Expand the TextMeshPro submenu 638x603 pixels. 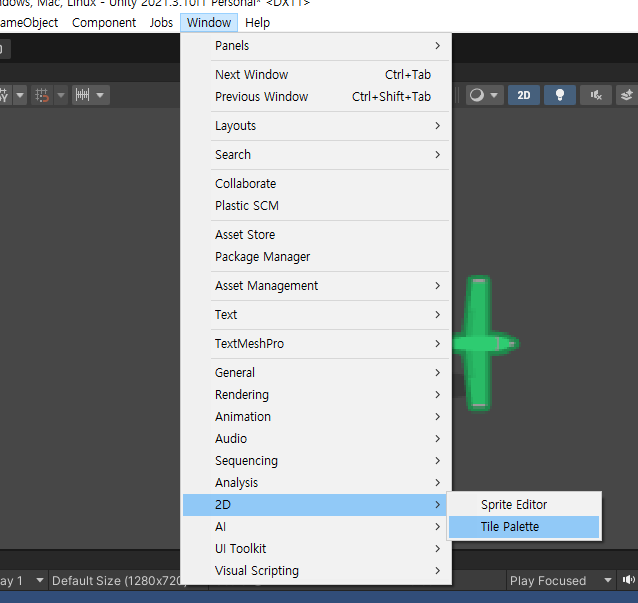[317, 344]
